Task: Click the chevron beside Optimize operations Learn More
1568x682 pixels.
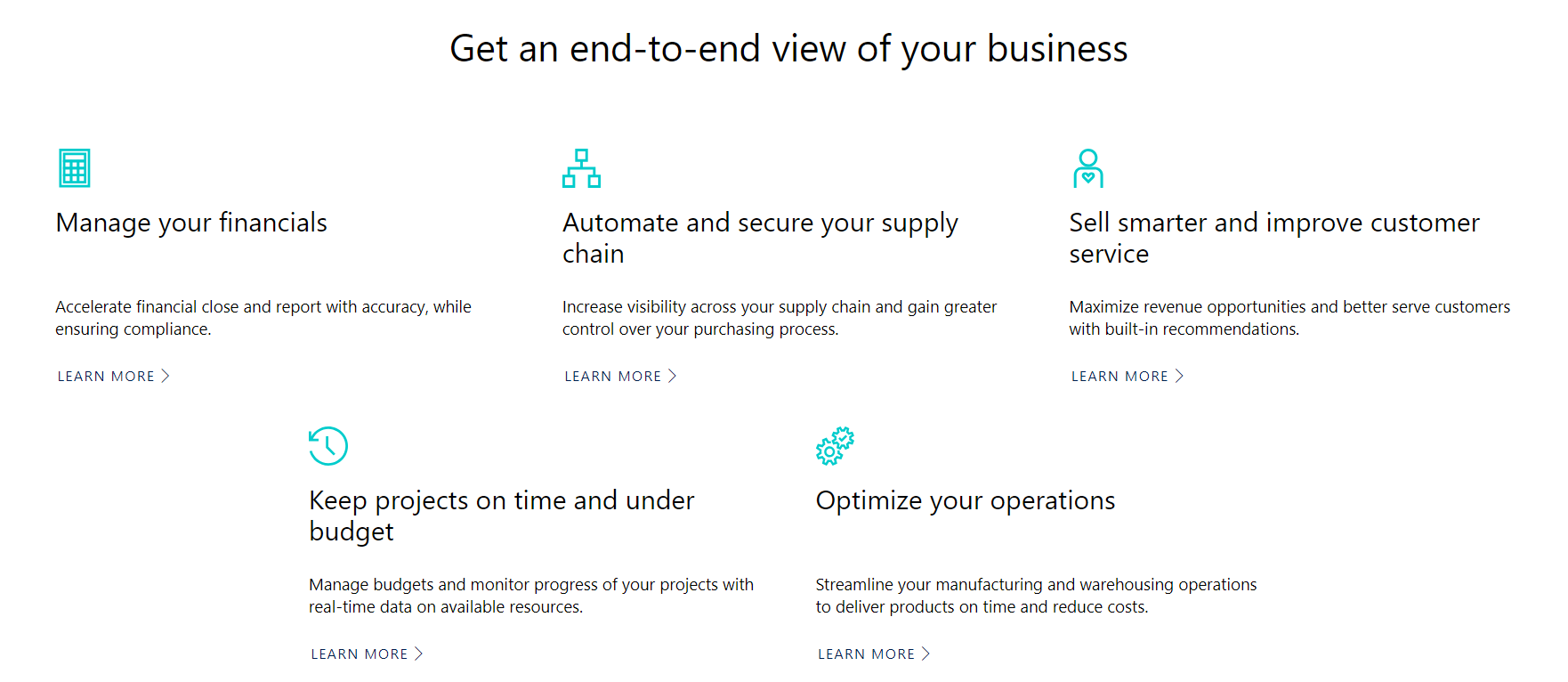Action: tap(925, 654)
